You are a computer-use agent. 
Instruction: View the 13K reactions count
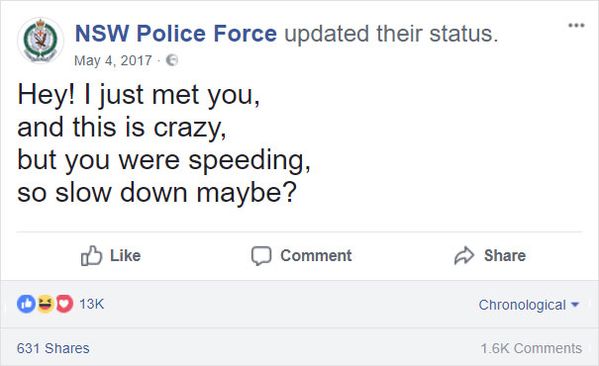click(x=92, y=304)
